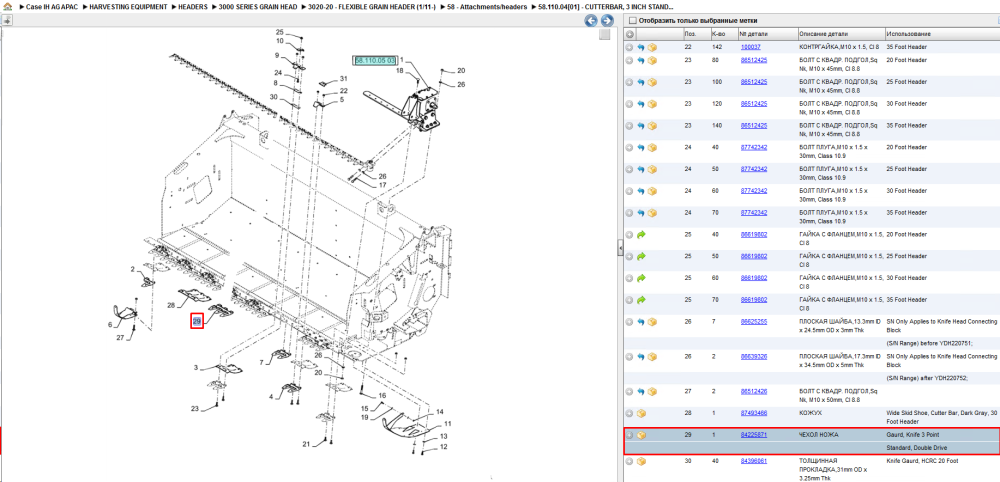Image resolution: width=1000 pixels, height=482 pixels.
Task: Open the '3000 SERIES GRAIN HEAD' breadcrumb
Action: coord(258,7)
